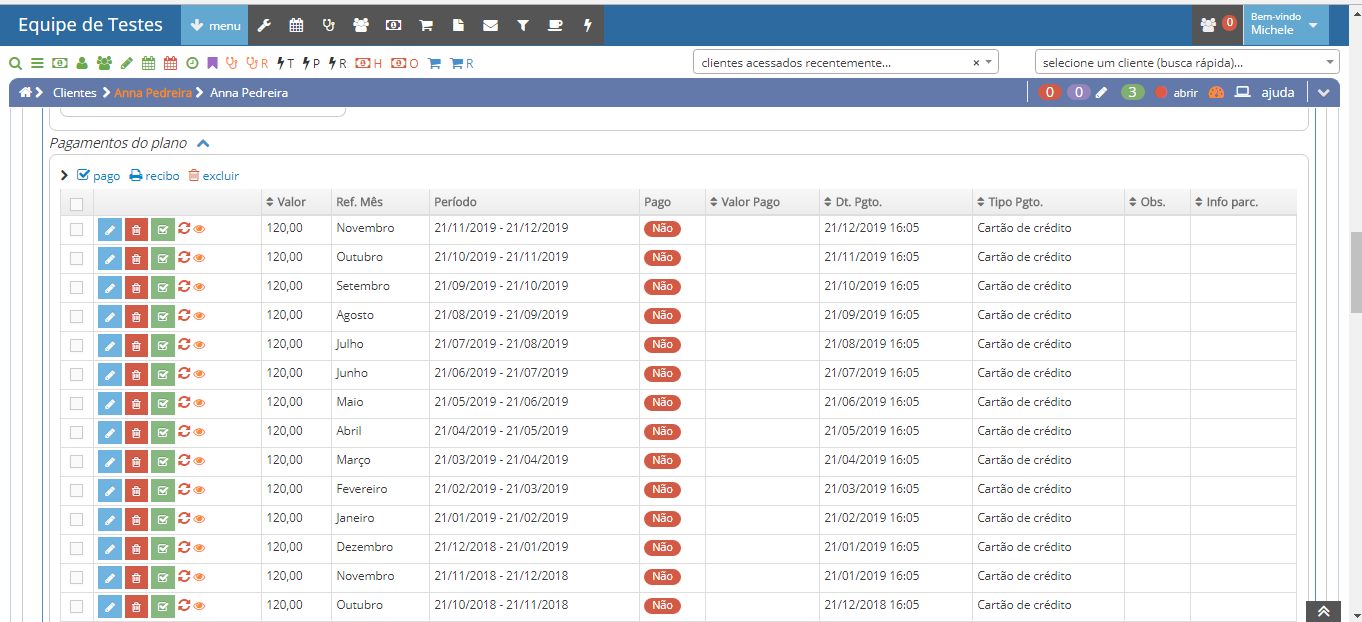Open the stethoscope icon in dark toolbar
Image resolution: width=1362 pixels, height=622 pixels.
pos(328,25)
